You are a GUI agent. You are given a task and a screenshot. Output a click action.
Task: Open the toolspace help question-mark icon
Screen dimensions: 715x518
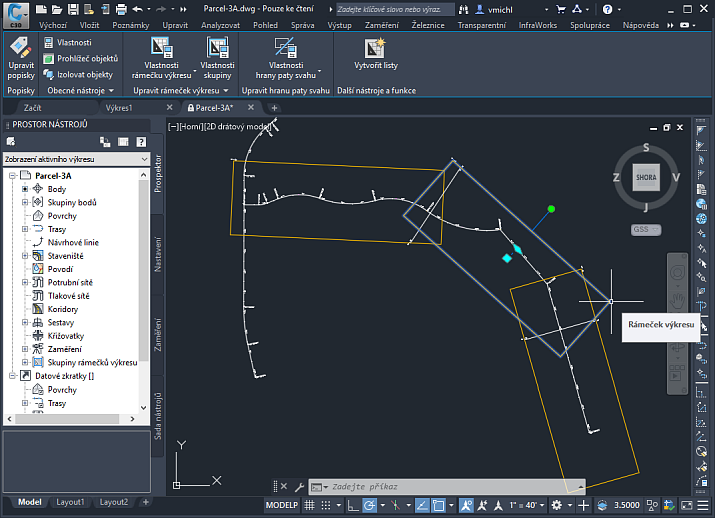click(141, 142)
